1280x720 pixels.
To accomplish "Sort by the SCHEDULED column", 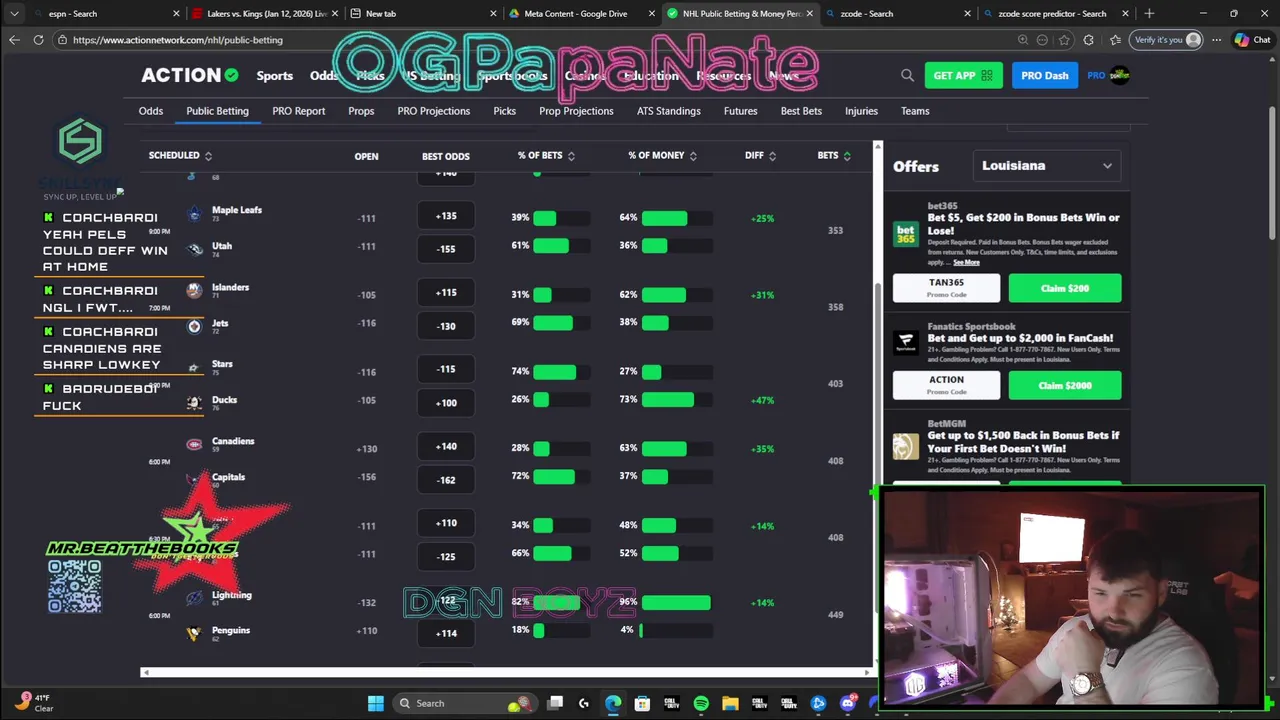I will (180, 155).
